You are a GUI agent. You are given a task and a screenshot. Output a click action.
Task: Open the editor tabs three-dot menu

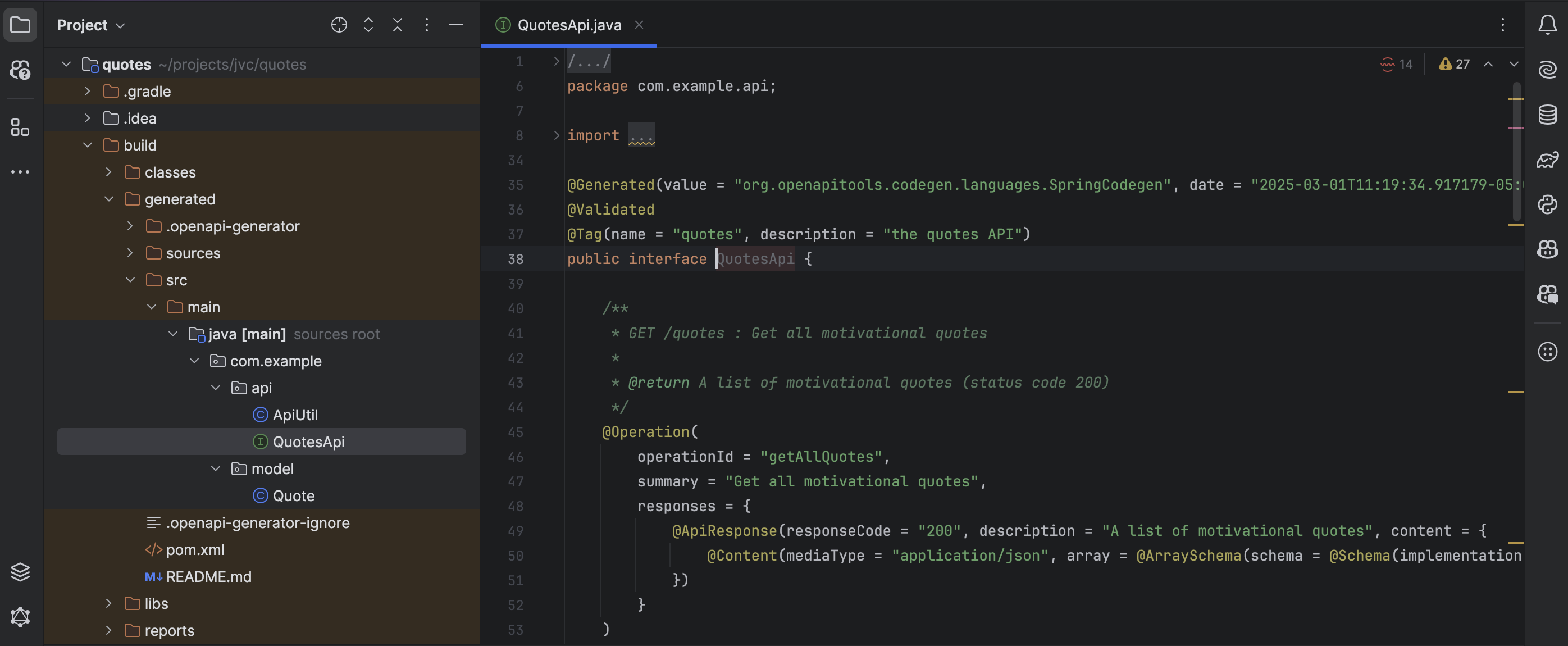1502,25
